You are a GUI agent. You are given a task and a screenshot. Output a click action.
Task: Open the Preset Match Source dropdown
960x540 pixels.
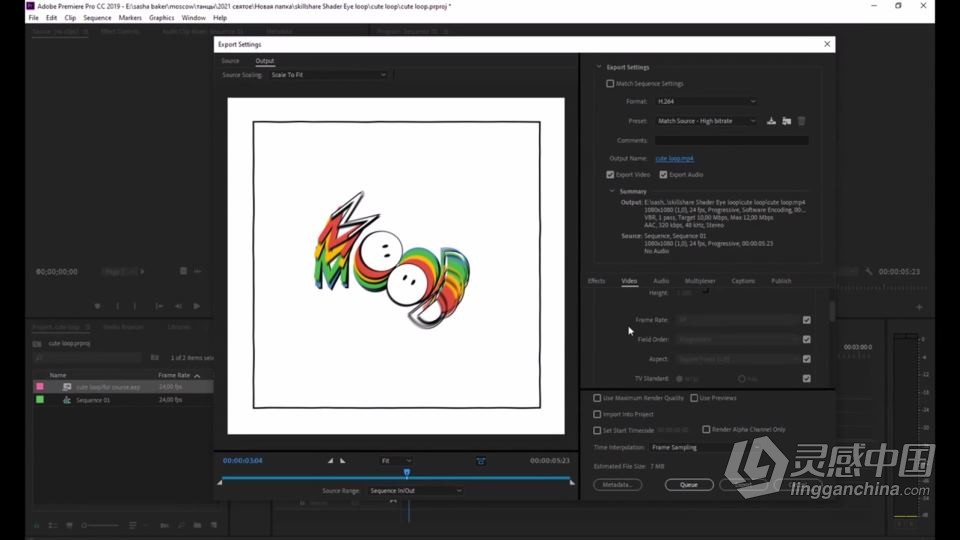point(706,121)
